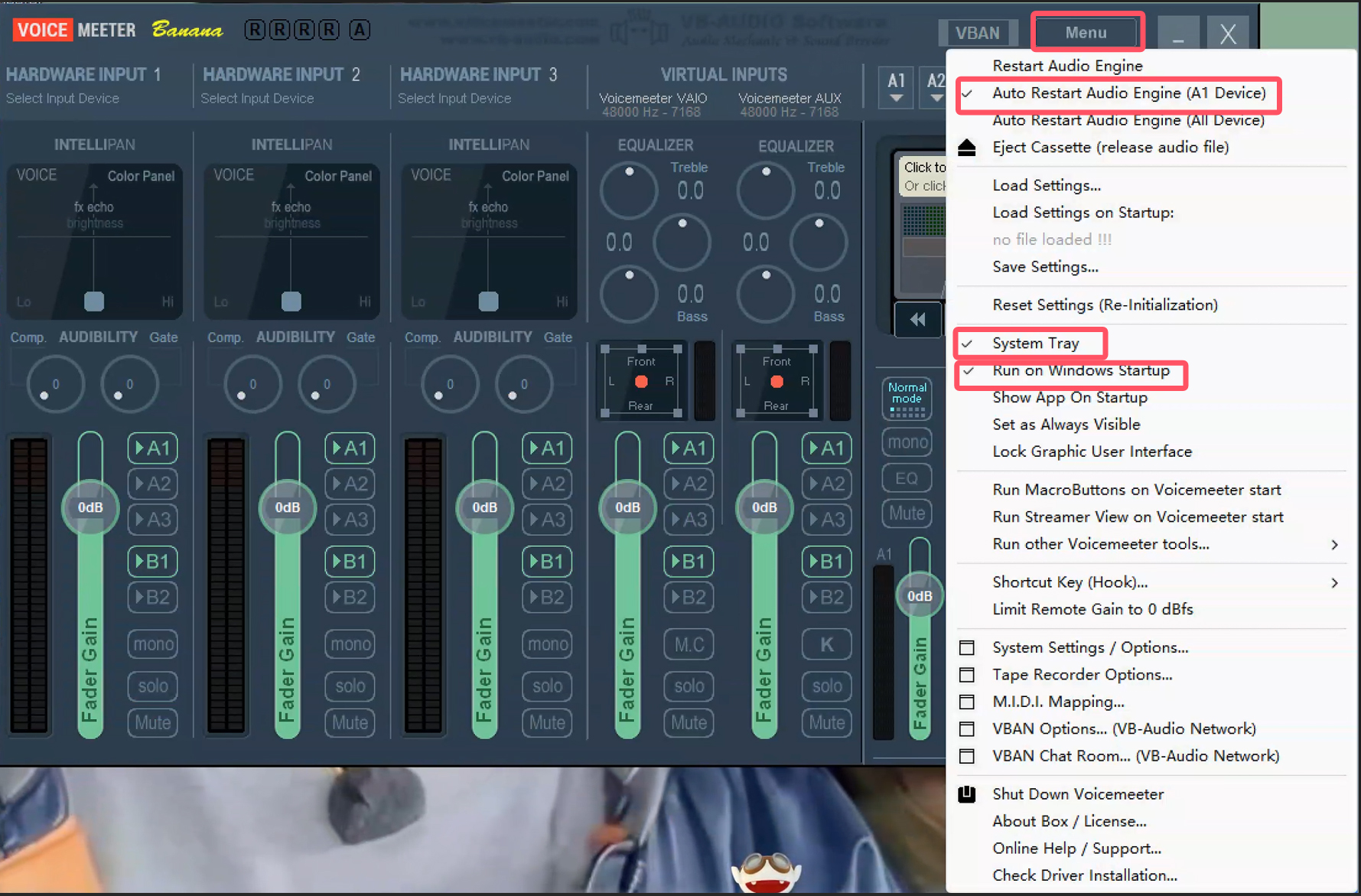The height and width of the screenshot is (896, 1361).
Task: Toggle B2 routing on Hardware Input 3
Action: coord(548,598)
